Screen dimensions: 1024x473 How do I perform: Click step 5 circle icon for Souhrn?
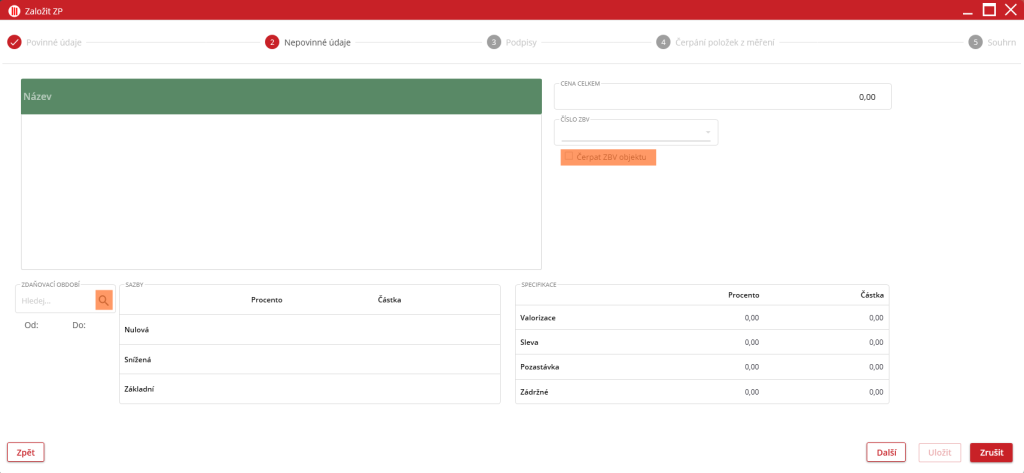coord(975,42)
